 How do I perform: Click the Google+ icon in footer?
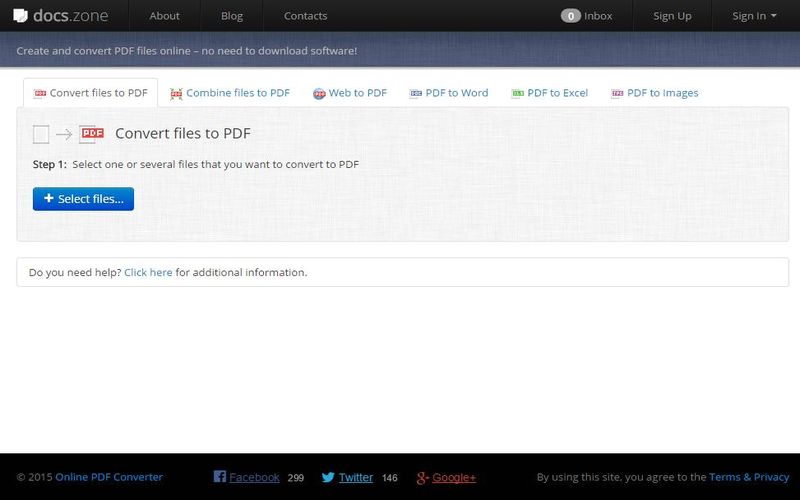pos(422,478)
